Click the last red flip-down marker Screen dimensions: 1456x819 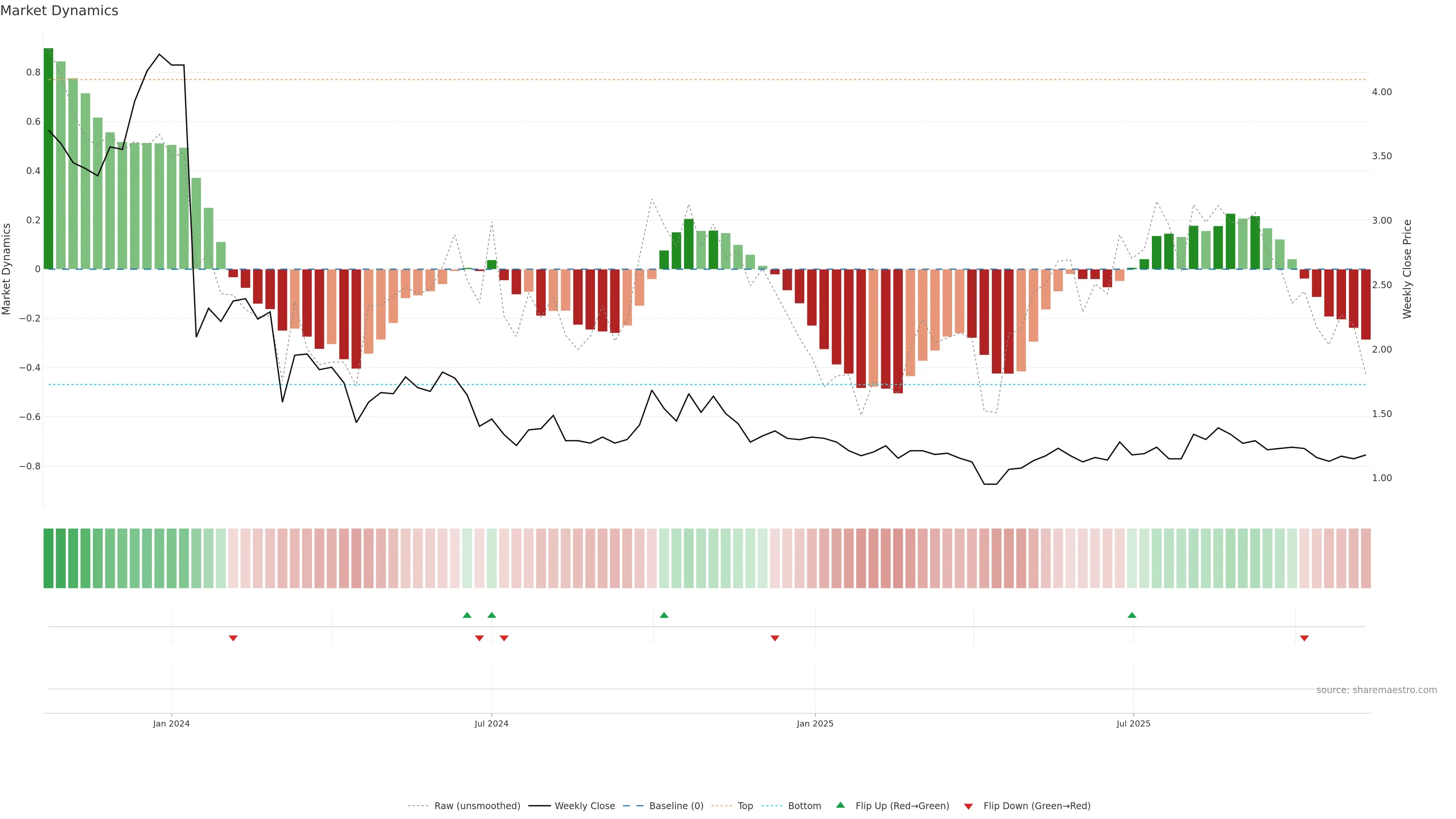(1304, 638)
